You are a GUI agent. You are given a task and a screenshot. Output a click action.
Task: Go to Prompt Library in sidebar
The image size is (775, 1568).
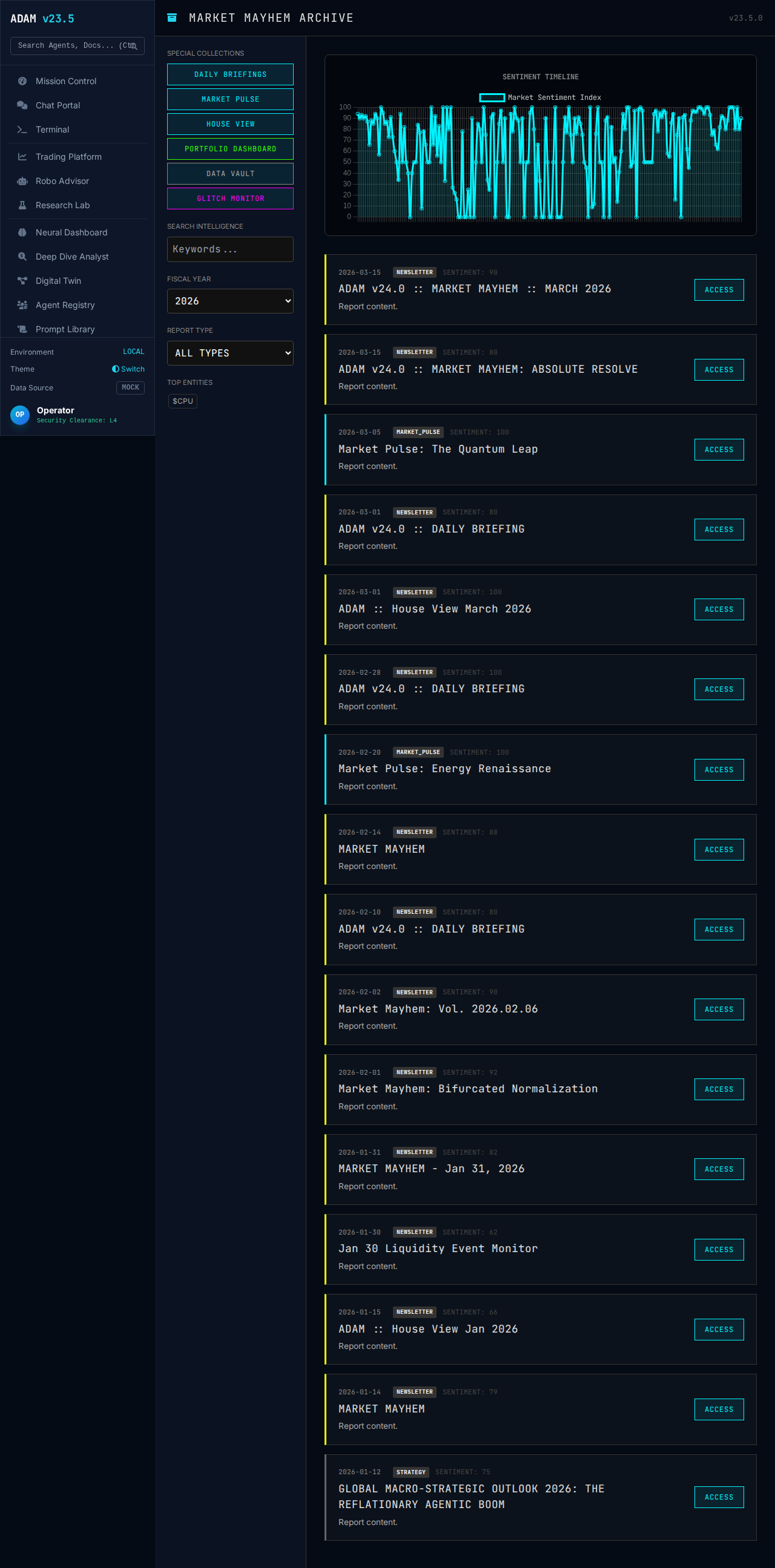click(x=65, y=329)
